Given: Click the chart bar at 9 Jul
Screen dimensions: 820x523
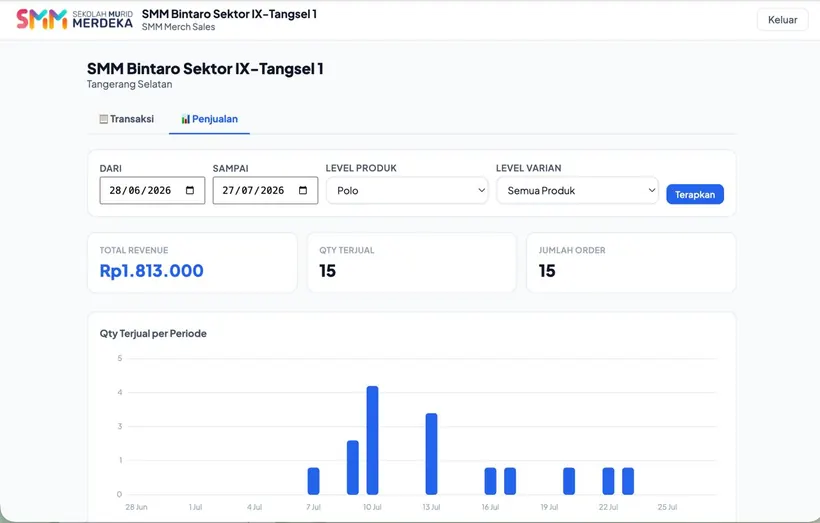Looking at the screenshot, I should tap(353, 468).
